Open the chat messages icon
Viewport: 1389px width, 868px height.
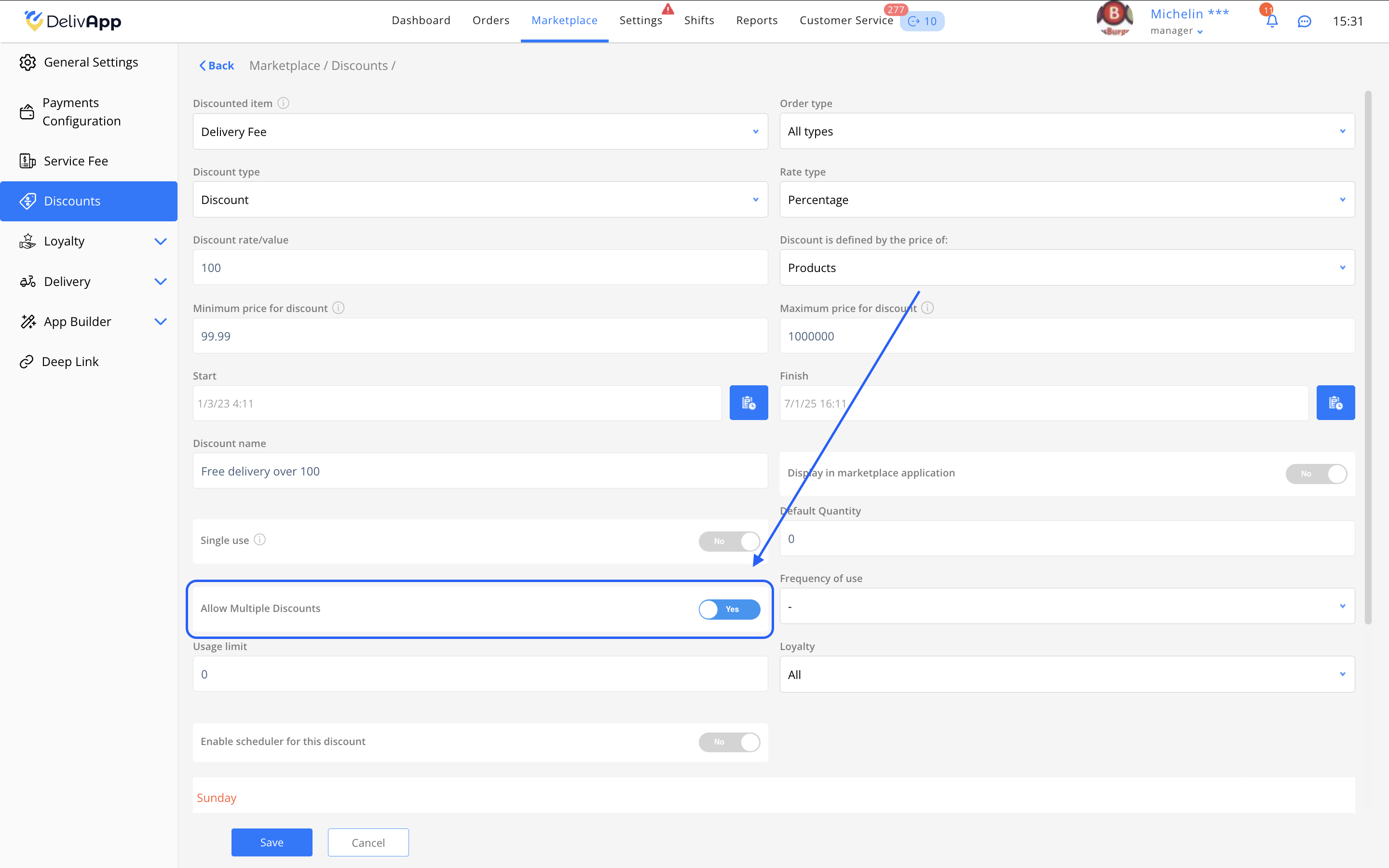click(x=1304, y=21)
